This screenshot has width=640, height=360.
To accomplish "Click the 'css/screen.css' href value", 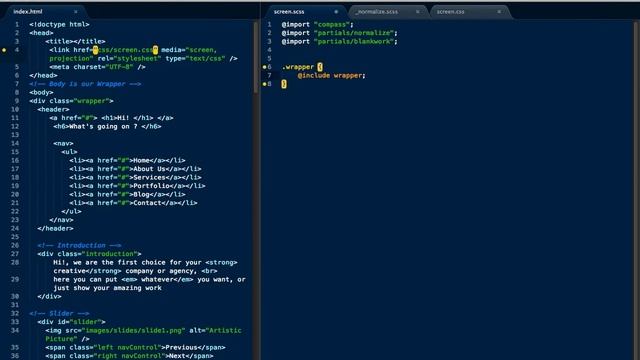I will (x=125, y=50).
